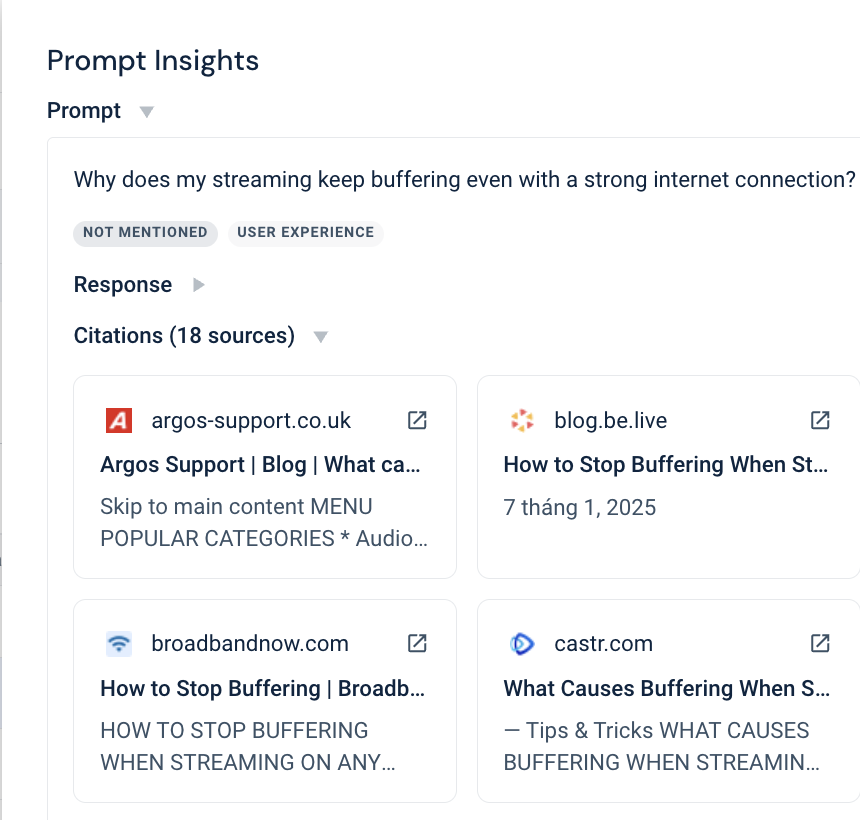Click the castr.com play-button favicon
The width and height of the screenshot is (860, 820).
click(521, 643)
